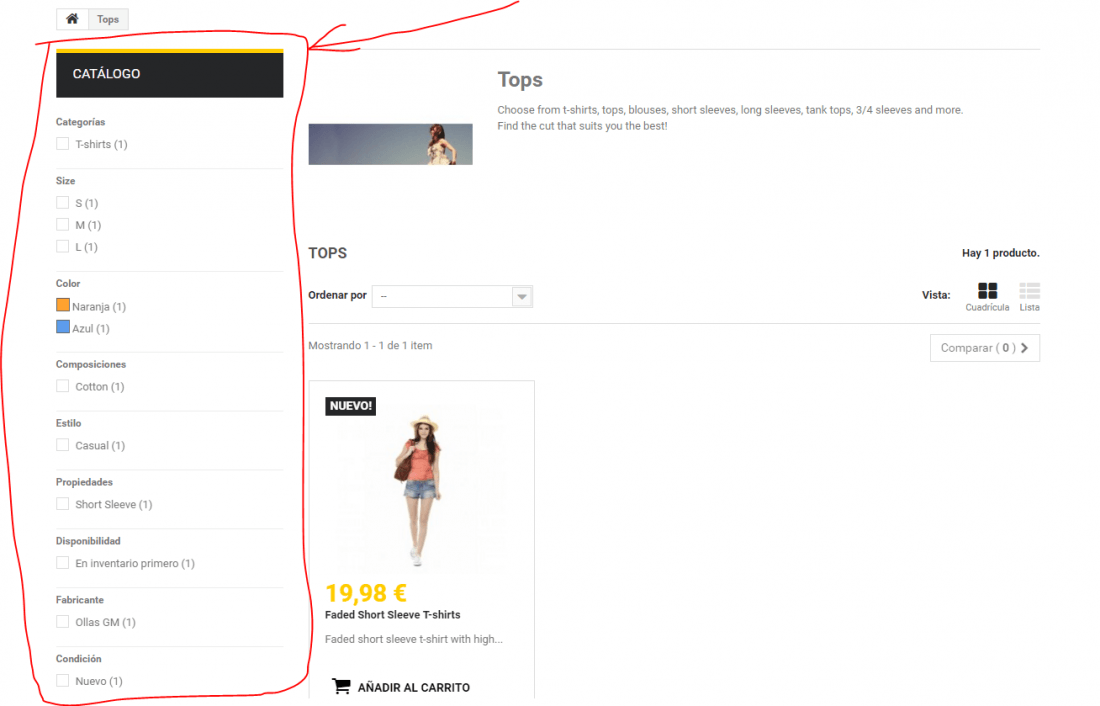Viewport: 1100px width, 706px height.
Task: Check the size M filter
Action: pyautogui.click(x=62, y=225)
